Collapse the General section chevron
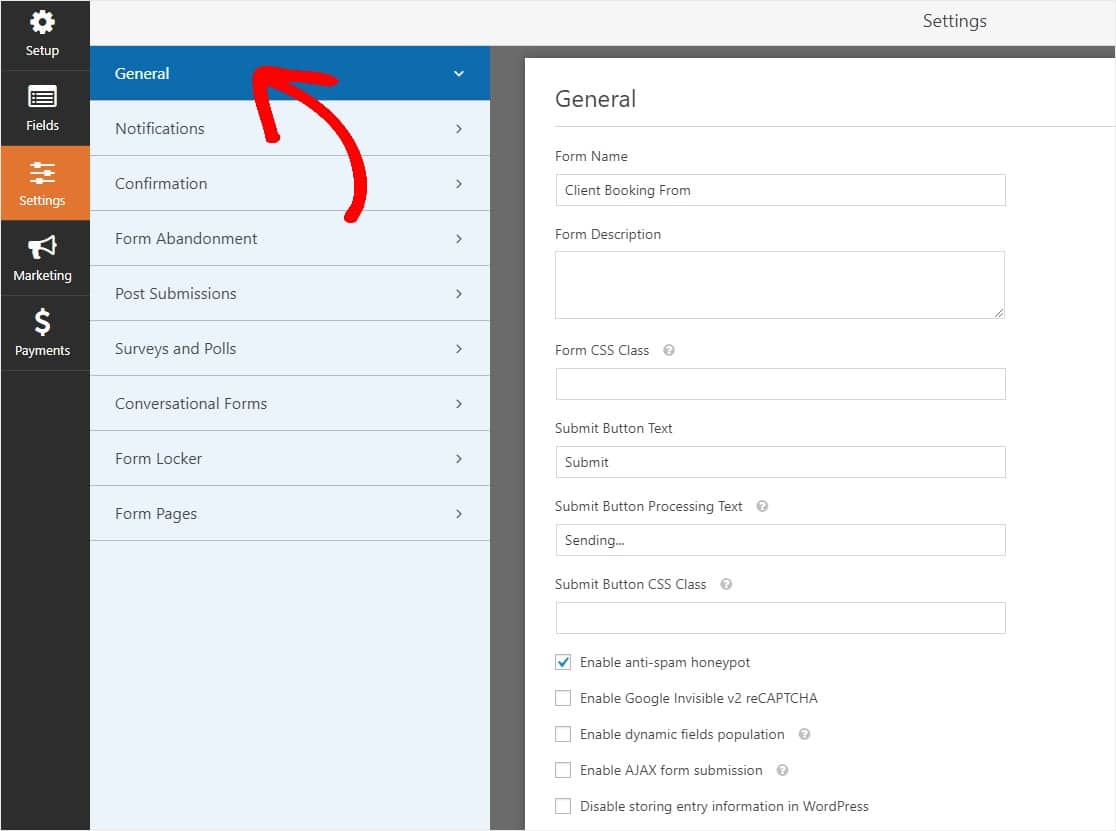 [x=458, y=73]
